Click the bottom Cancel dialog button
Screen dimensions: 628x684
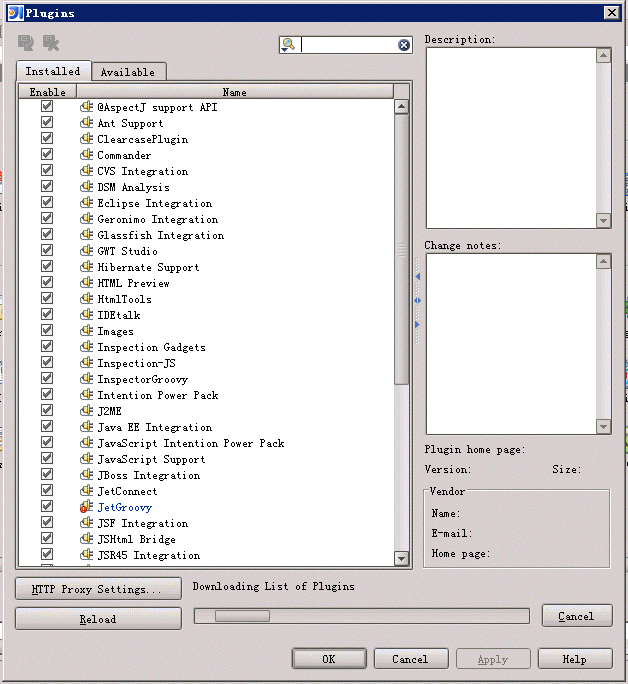[x=411, y=659]
